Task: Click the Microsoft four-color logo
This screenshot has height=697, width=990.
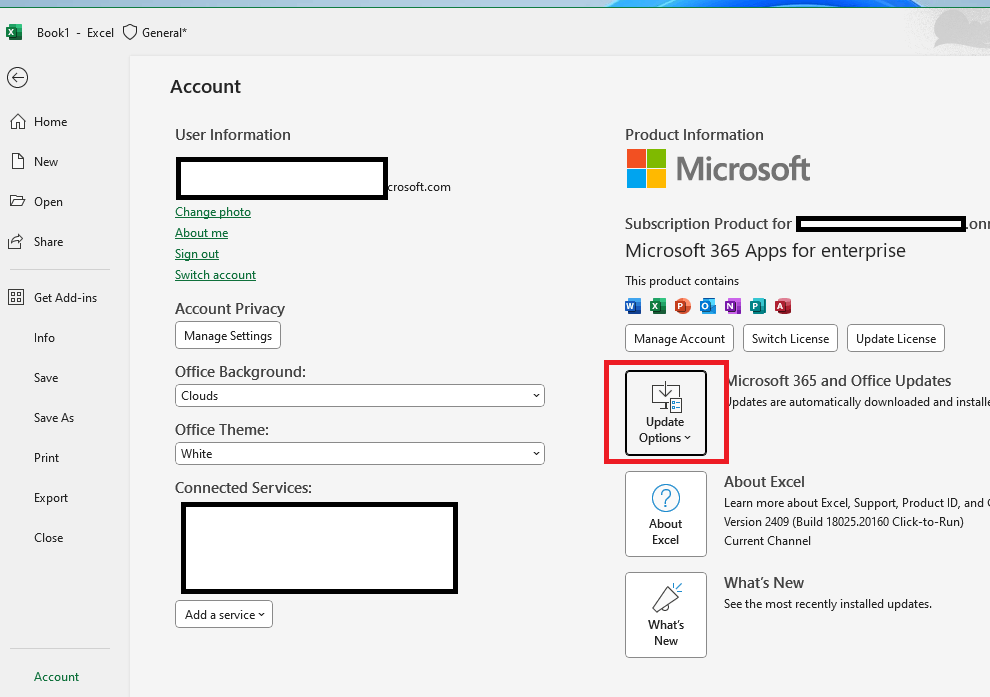Action: click(647, 169)
